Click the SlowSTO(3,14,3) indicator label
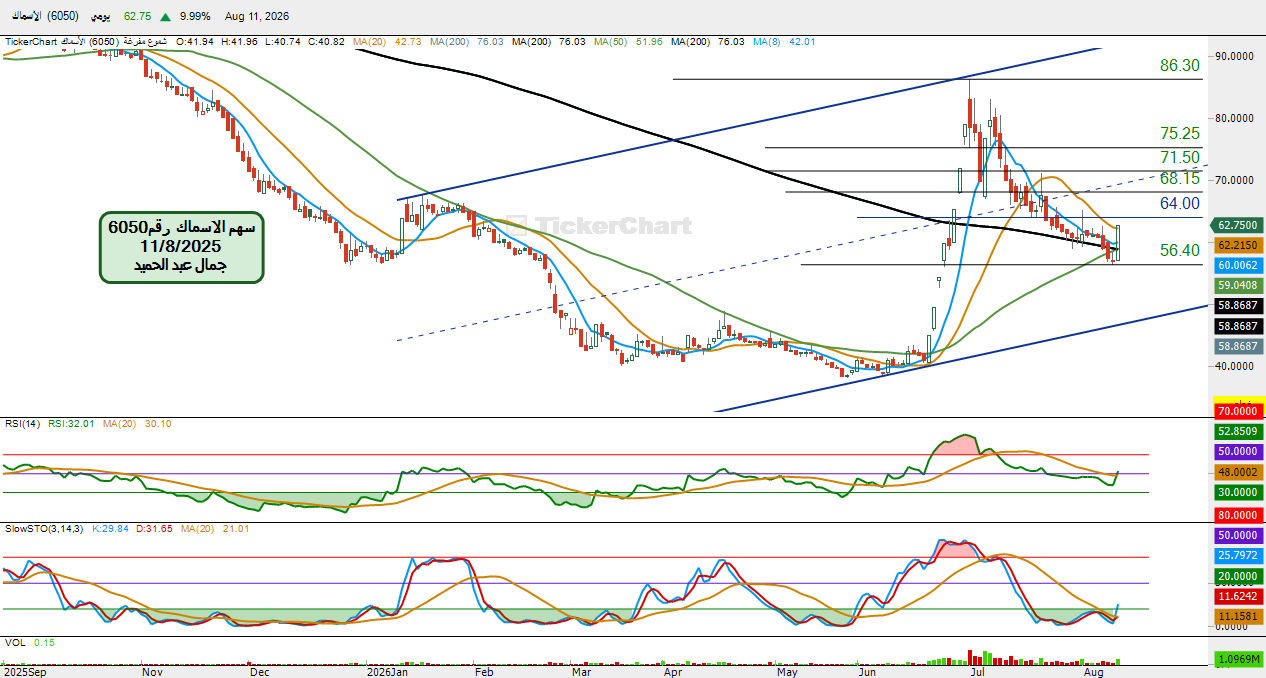Image resolution: width=1266 pixels, height=678 pixels. 43,528
